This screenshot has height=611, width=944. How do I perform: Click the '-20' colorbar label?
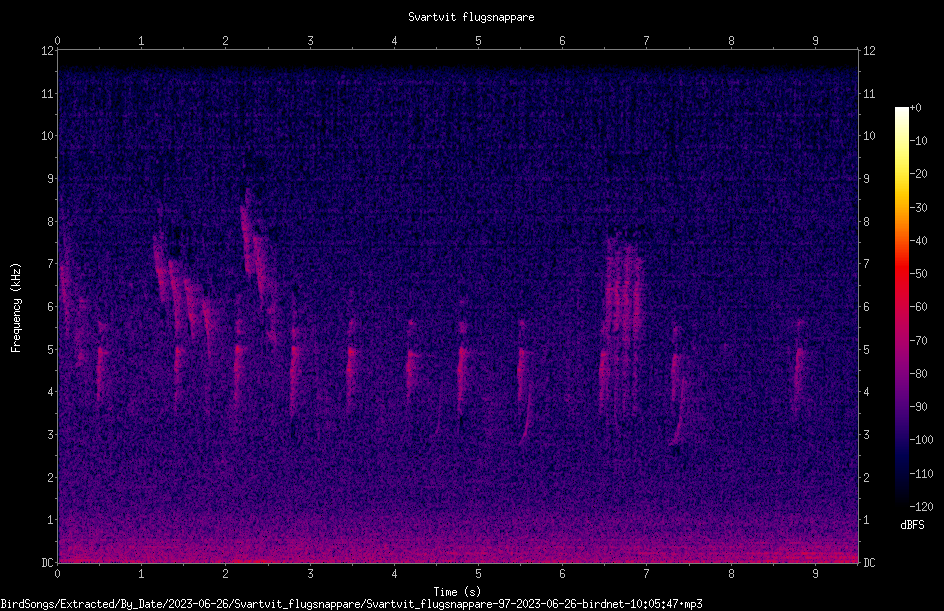click(918, 174)
